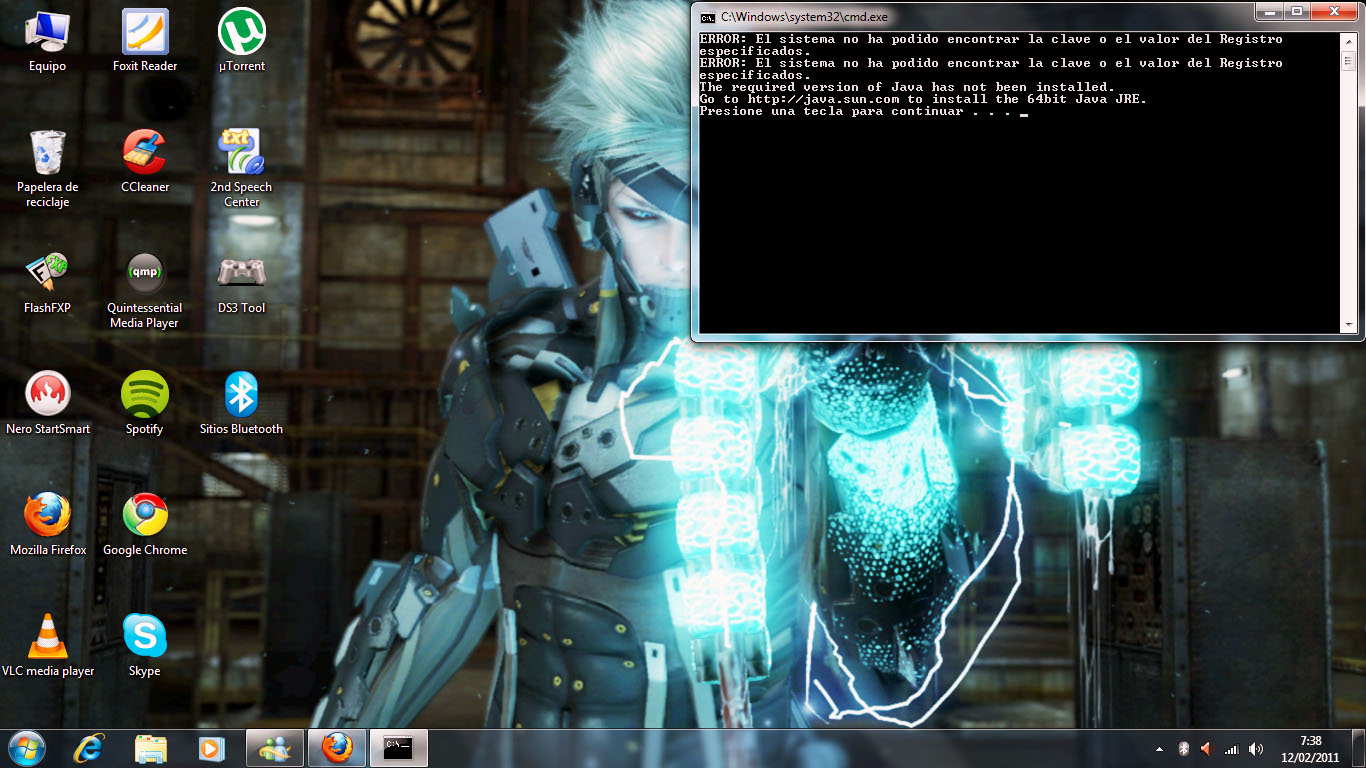The width and height of the screenshot is (1366, 768).
Task: Select the 2nd Speech Center icon
Action: click(242, 168)
